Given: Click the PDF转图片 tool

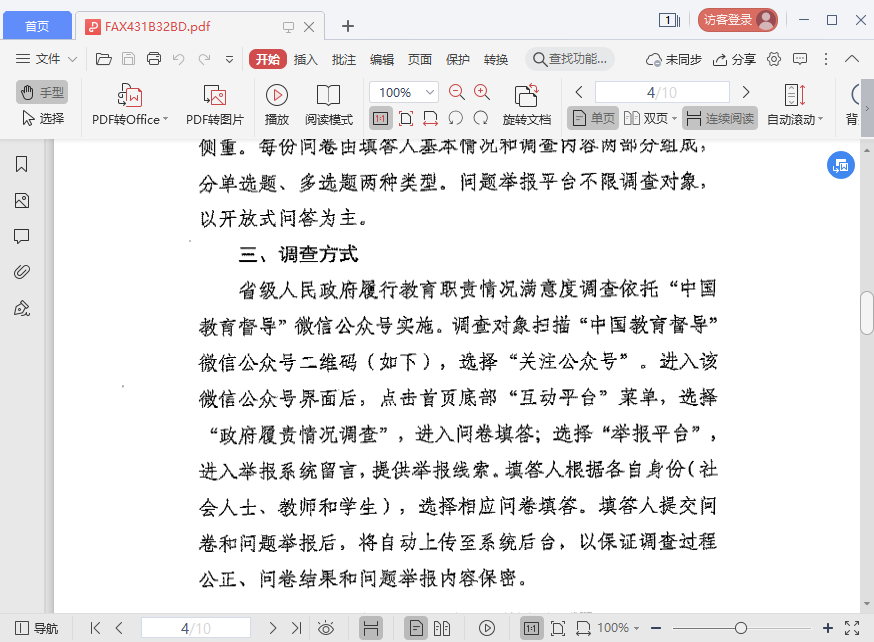Looking at the screenshot, I should (214, 106).
